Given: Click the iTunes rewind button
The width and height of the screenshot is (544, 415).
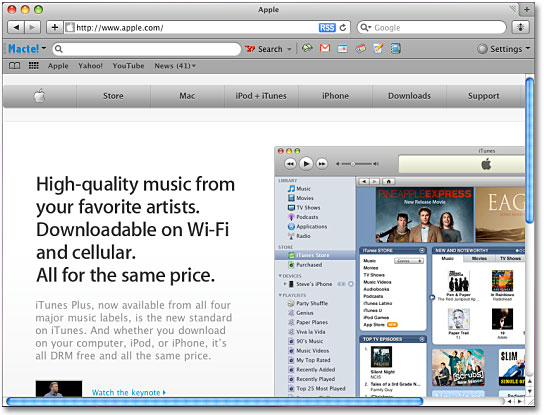Looking at the screenshot, I should 290,163.
